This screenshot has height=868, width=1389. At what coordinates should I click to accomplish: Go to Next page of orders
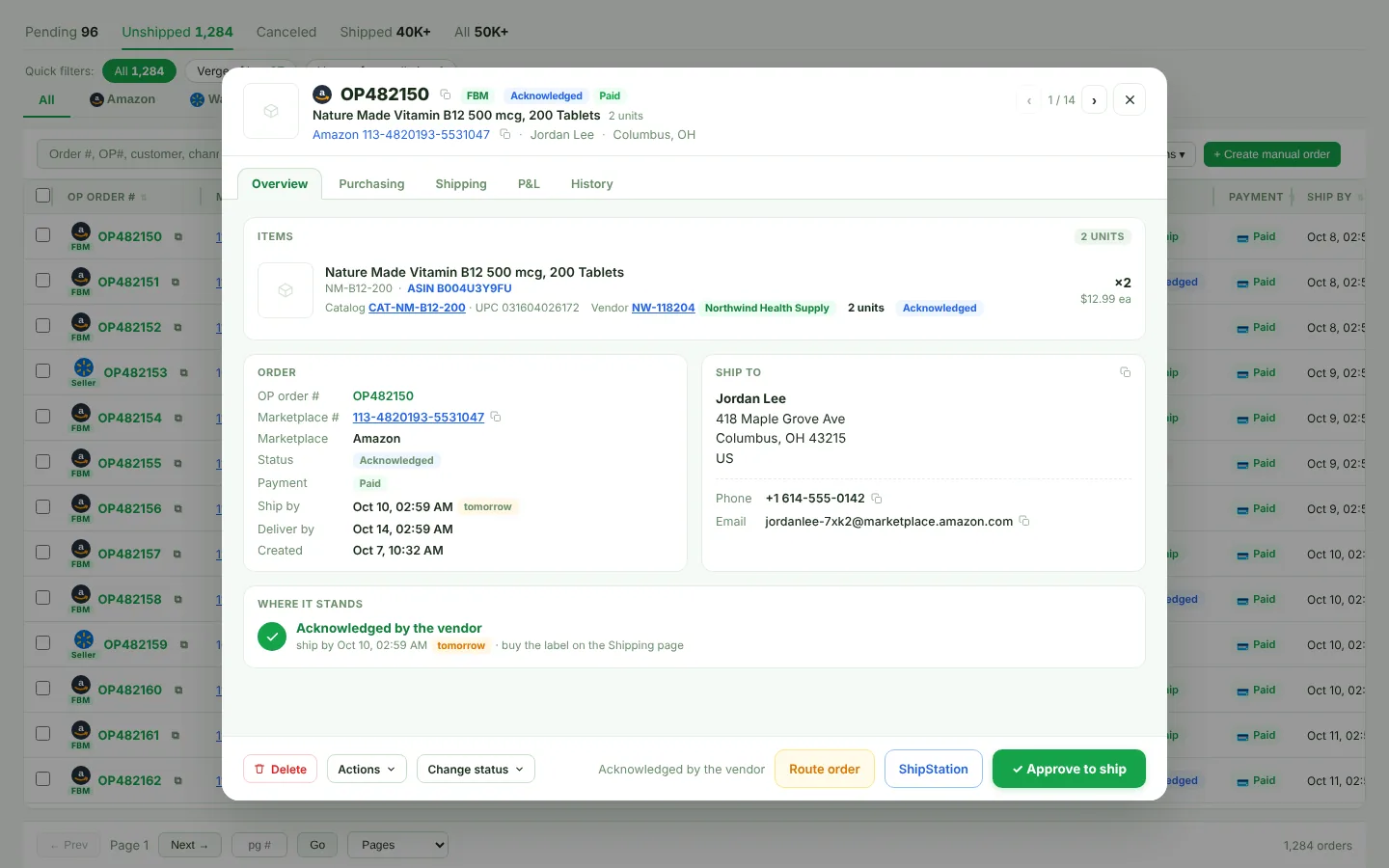click(x=189, y=845)
